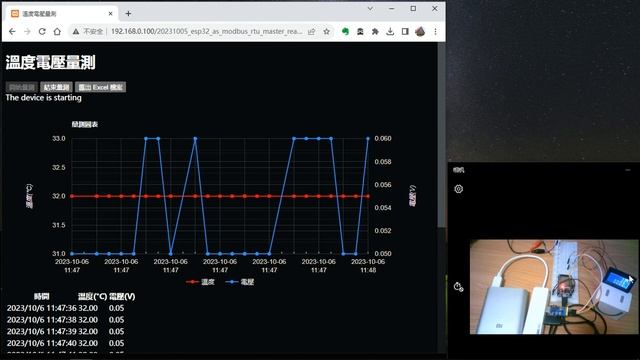This screenshot has height=360, width=640.
Task: Toggle the blue 電壓 legend series
Action: tap(240, 282)
